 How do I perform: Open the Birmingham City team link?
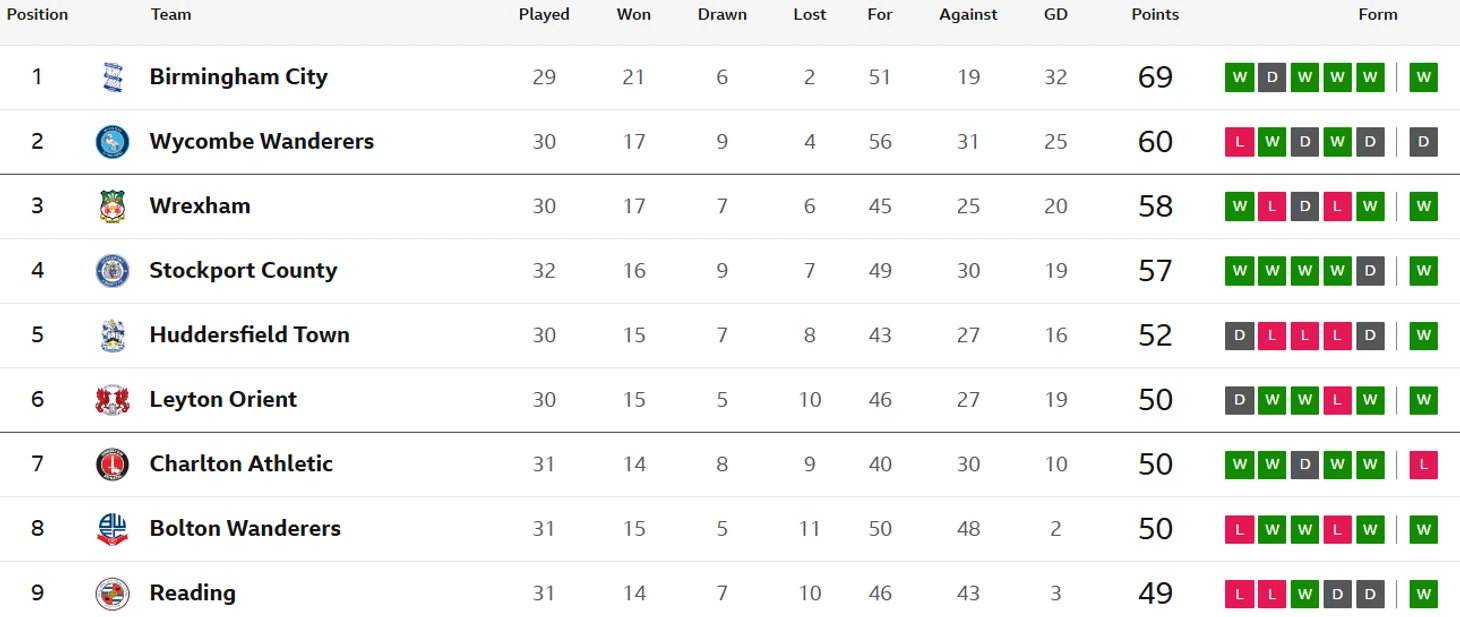click(x=238, y=77)
